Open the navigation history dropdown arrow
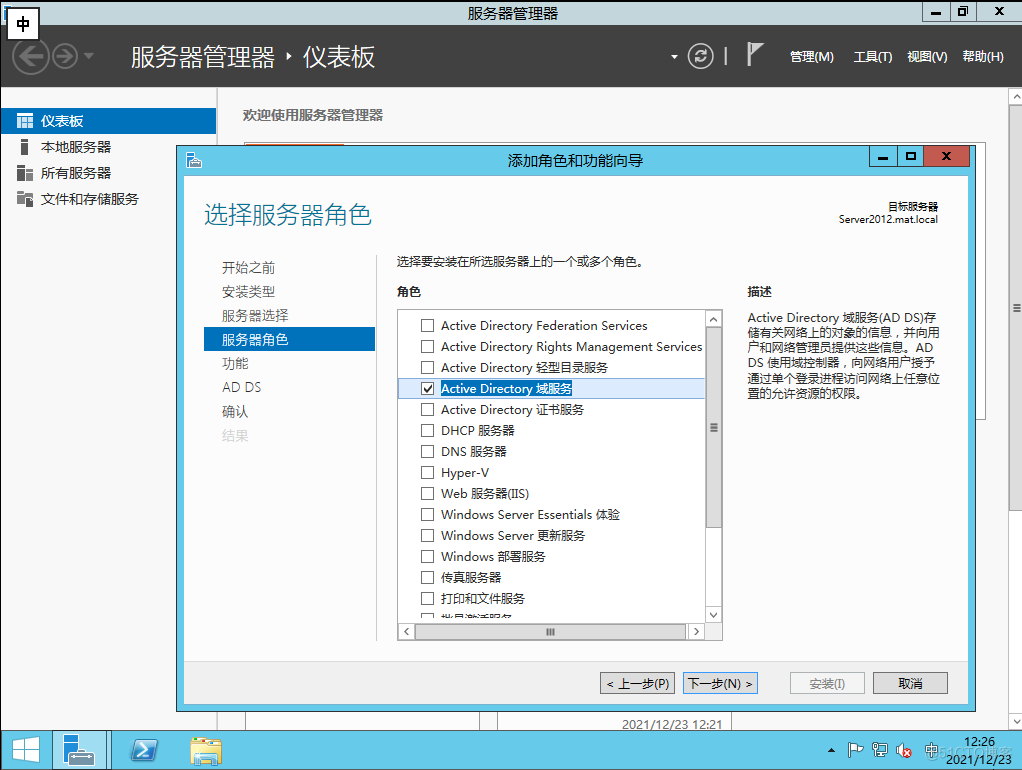1022x770 pixels. click(89, 55)
